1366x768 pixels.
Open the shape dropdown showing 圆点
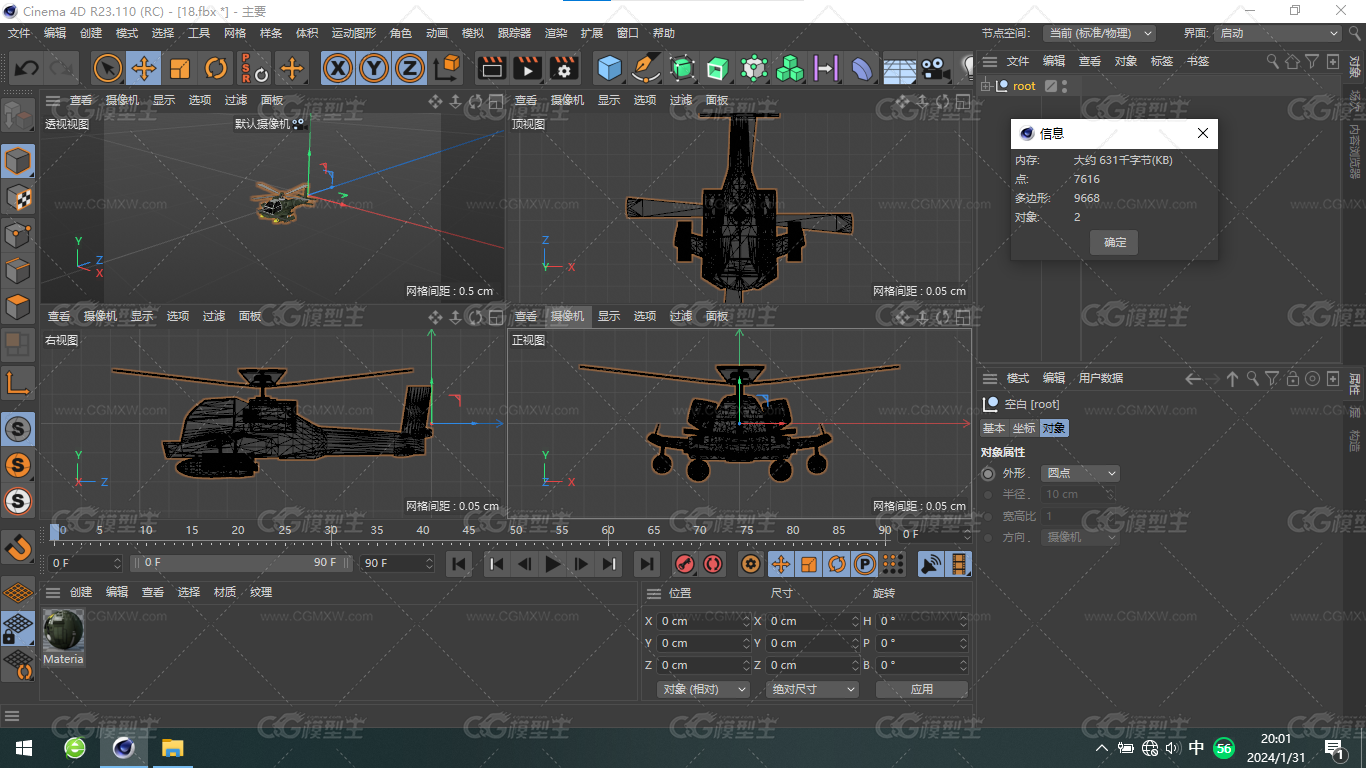click(x=1080, y=473)
